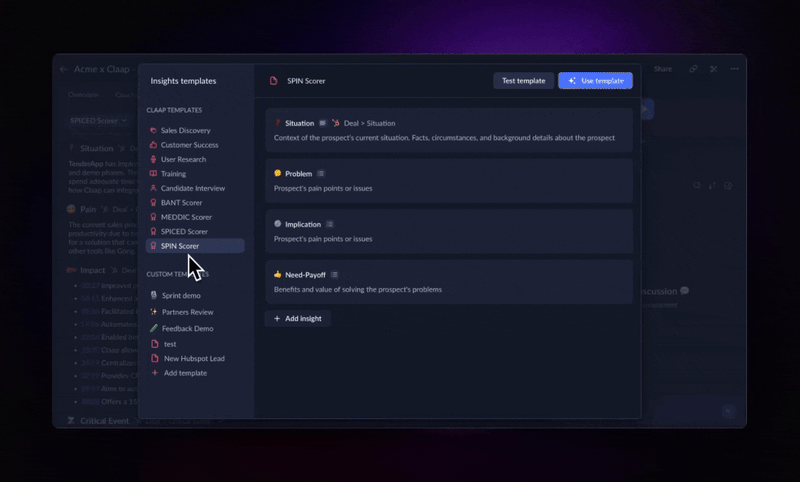Click the back arrow in the background window
Screen dimensions: 800x482
[63, 69]
